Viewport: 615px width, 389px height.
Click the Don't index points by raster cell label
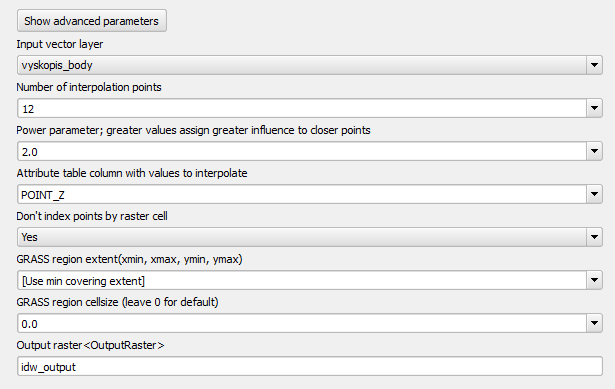(92, 216)
